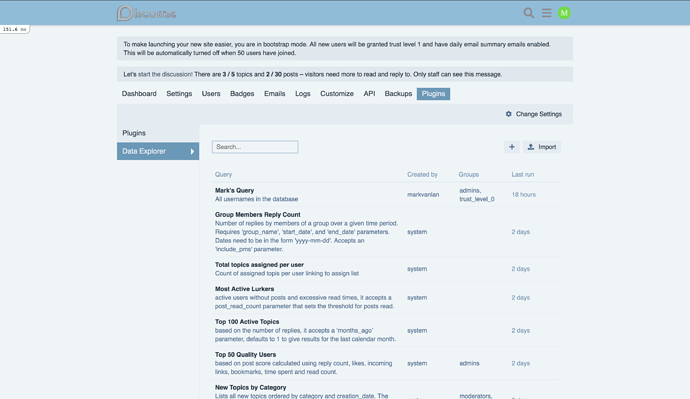Sort by the Groups column header
Image resolution: width=690 pixels, height=399 pixels.
coord(469,175)
